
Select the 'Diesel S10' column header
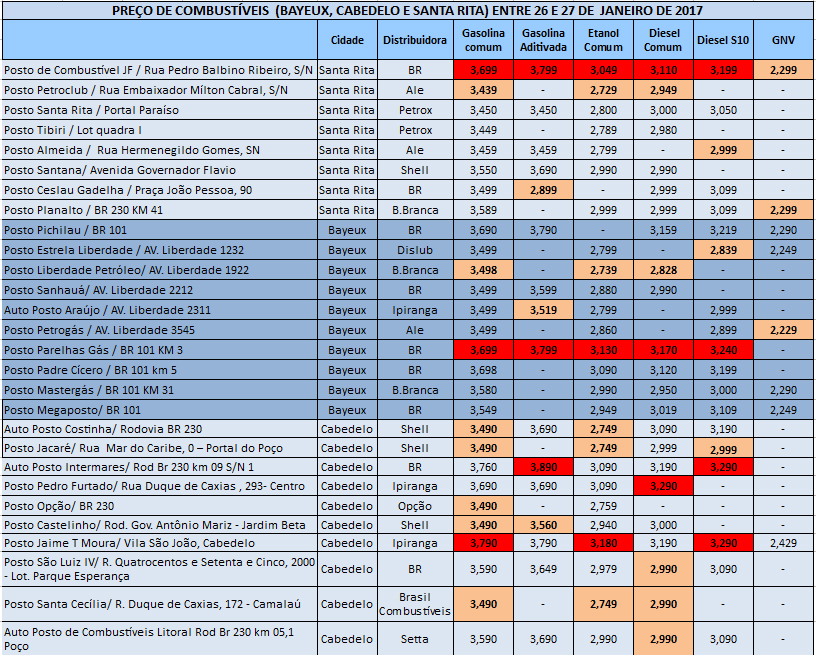pos(722,40)
